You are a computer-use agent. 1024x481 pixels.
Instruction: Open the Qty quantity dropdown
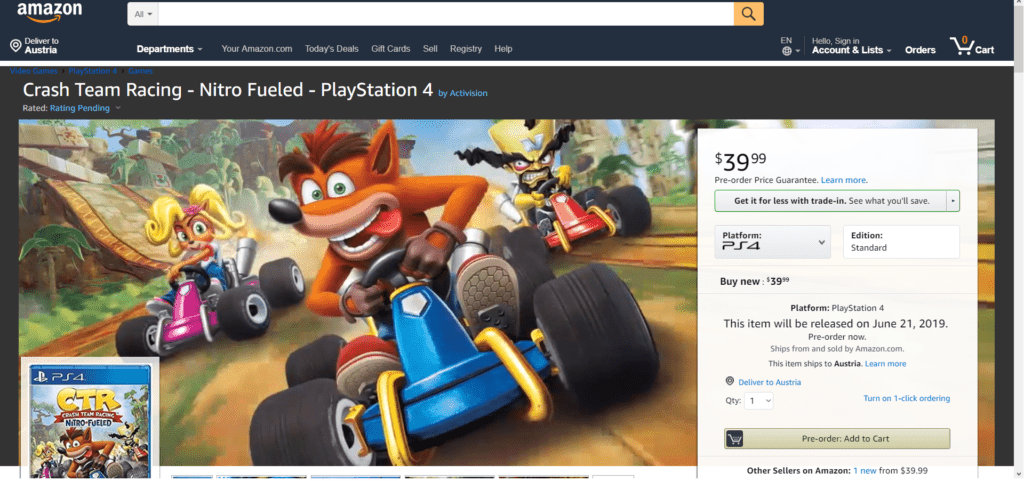pos(759,401)
